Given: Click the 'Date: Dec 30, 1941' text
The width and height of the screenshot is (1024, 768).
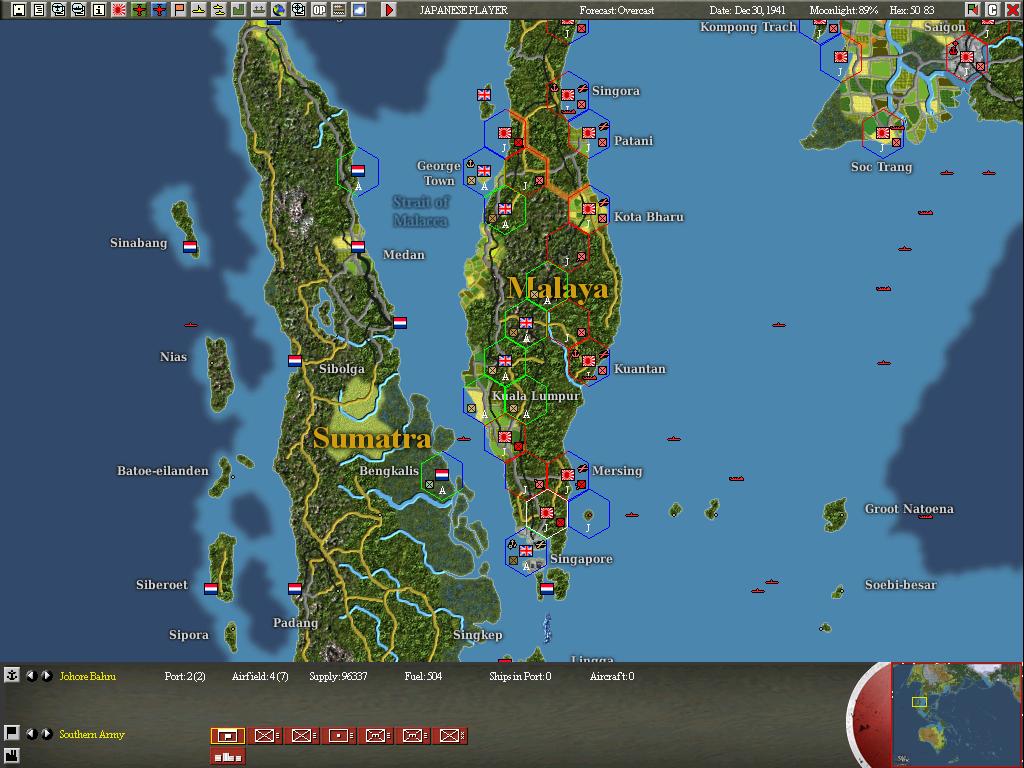Looking at the screenshot, I should click(748, 10).
